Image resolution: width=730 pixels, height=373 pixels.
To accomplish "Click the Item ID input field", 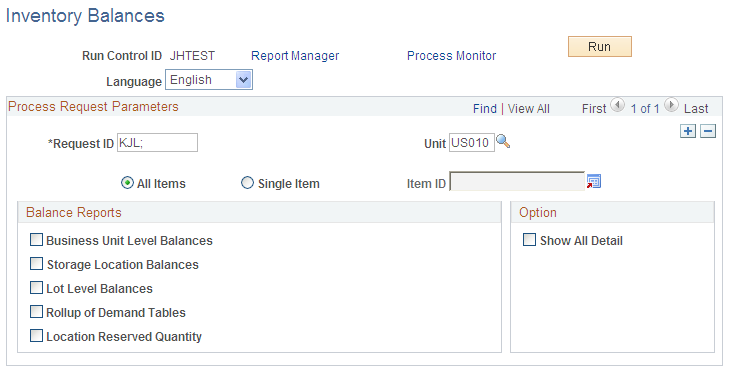I will pyautogui.click(x=517, y=181).
